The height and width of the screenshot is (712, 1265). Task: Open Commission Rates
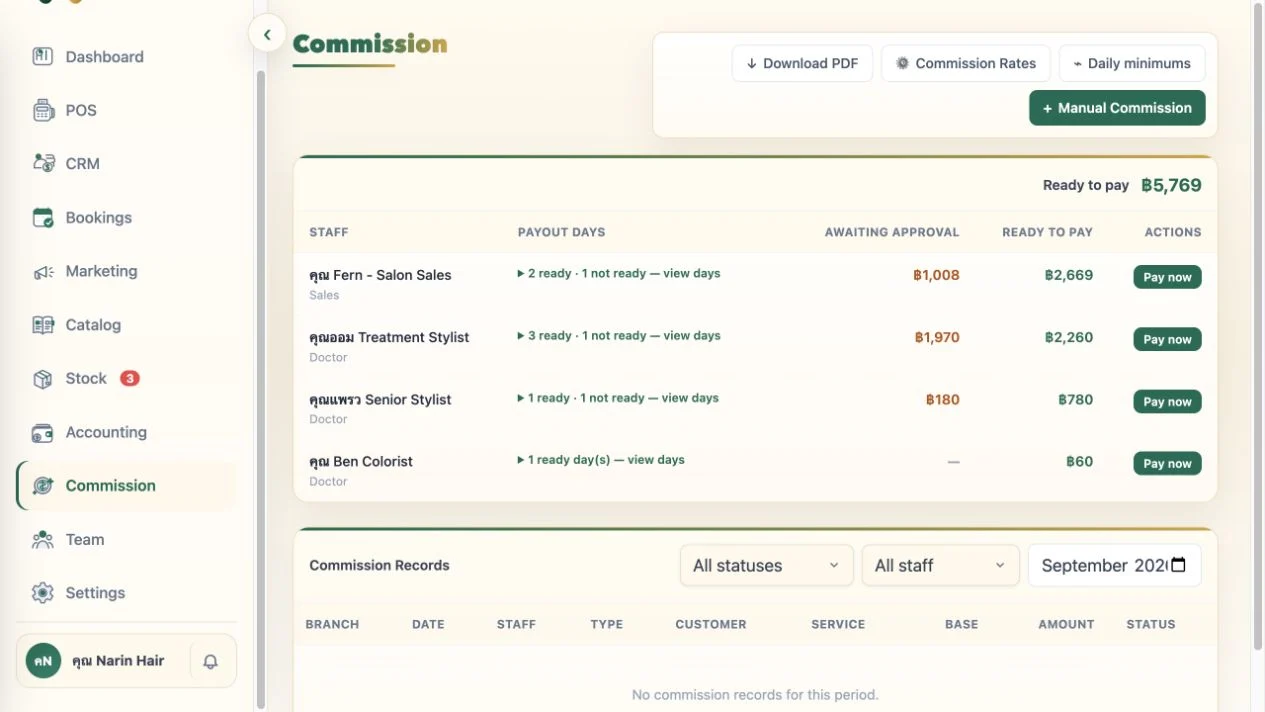[x=966, y=63]
